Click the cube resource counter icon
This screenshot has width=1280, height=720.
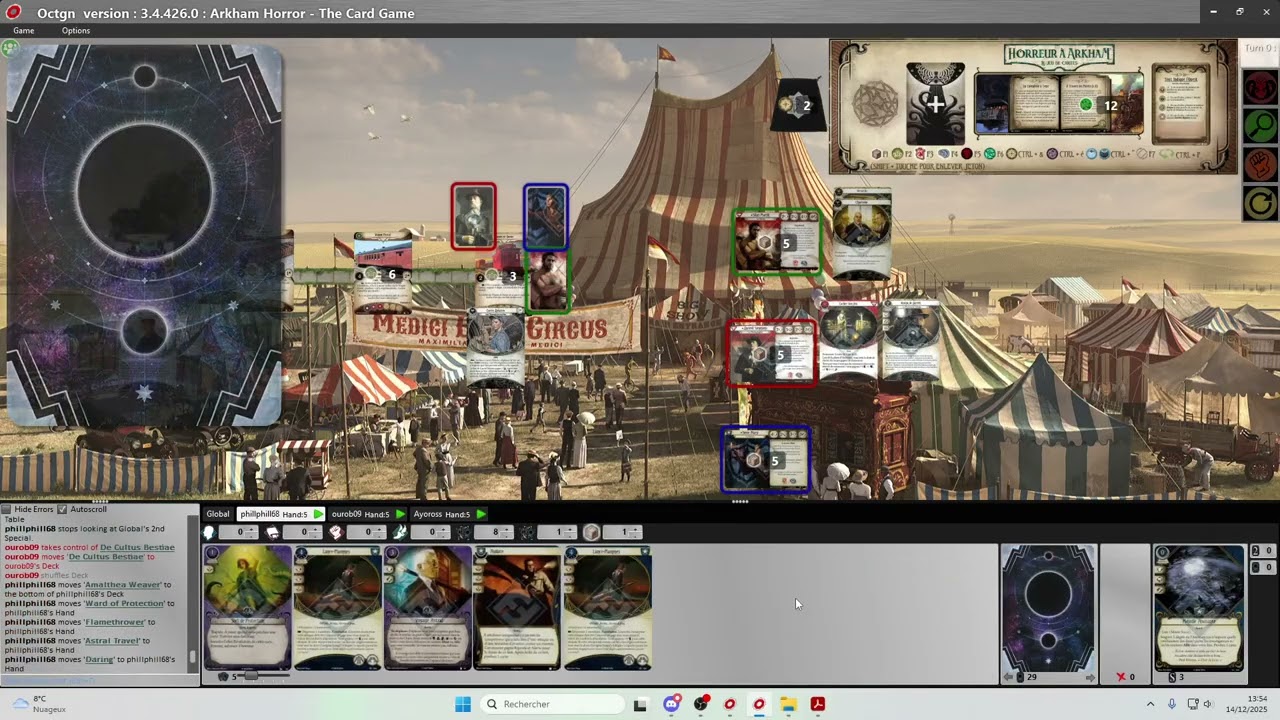tap(592, 532)
